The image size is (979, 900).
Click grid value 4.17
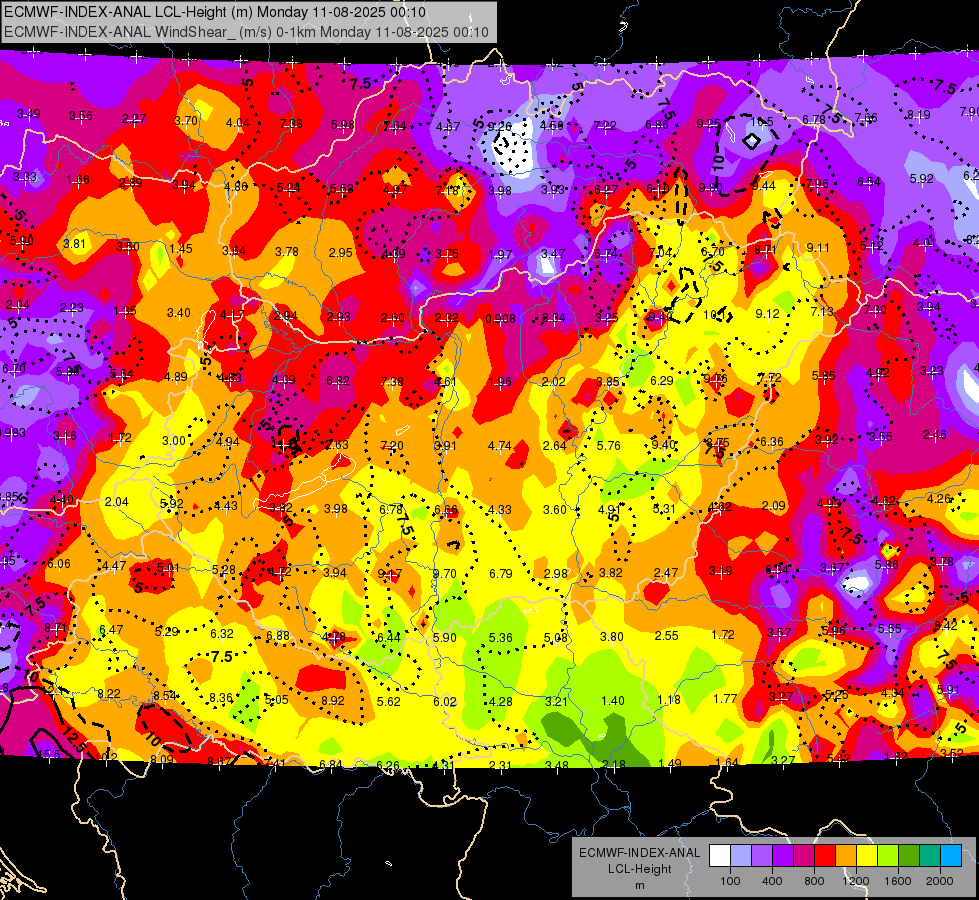(x=232, y=314)
